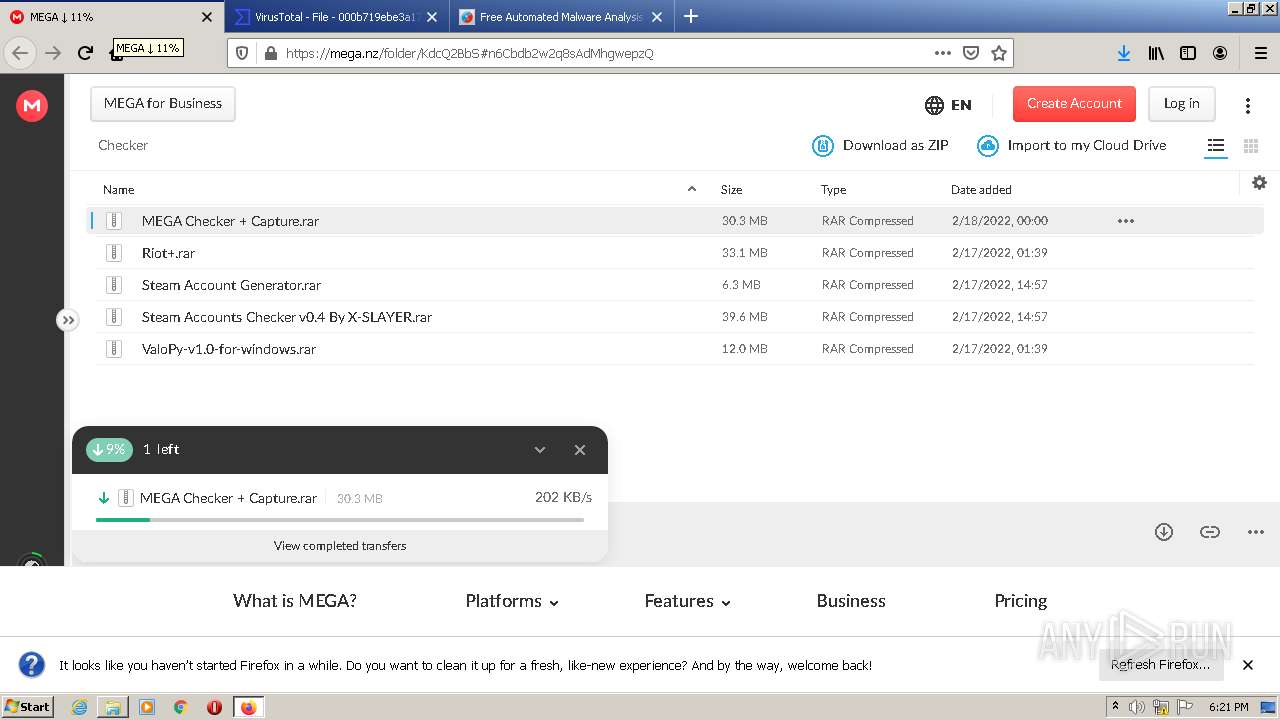
Task: Click the link icon at bottom right
Action: point(1210,532)
